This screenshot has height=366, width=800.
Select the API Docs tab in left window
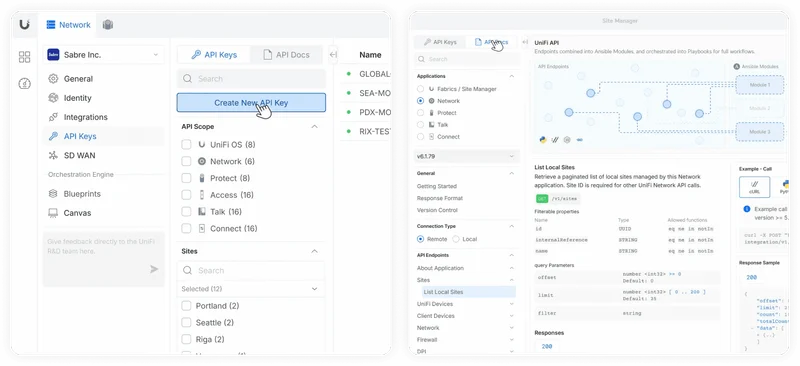click(287, 55)
